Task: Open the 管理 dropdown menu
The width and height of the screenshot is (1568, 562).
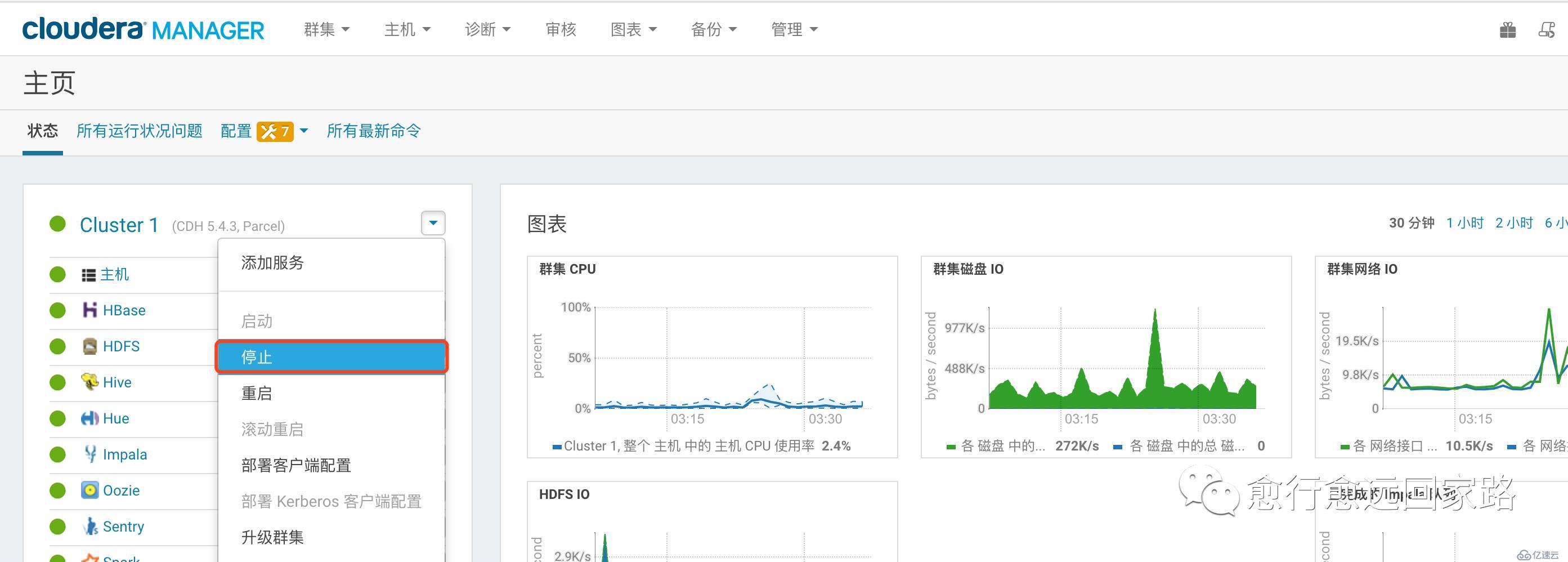Action: click(x=794, y=29)
